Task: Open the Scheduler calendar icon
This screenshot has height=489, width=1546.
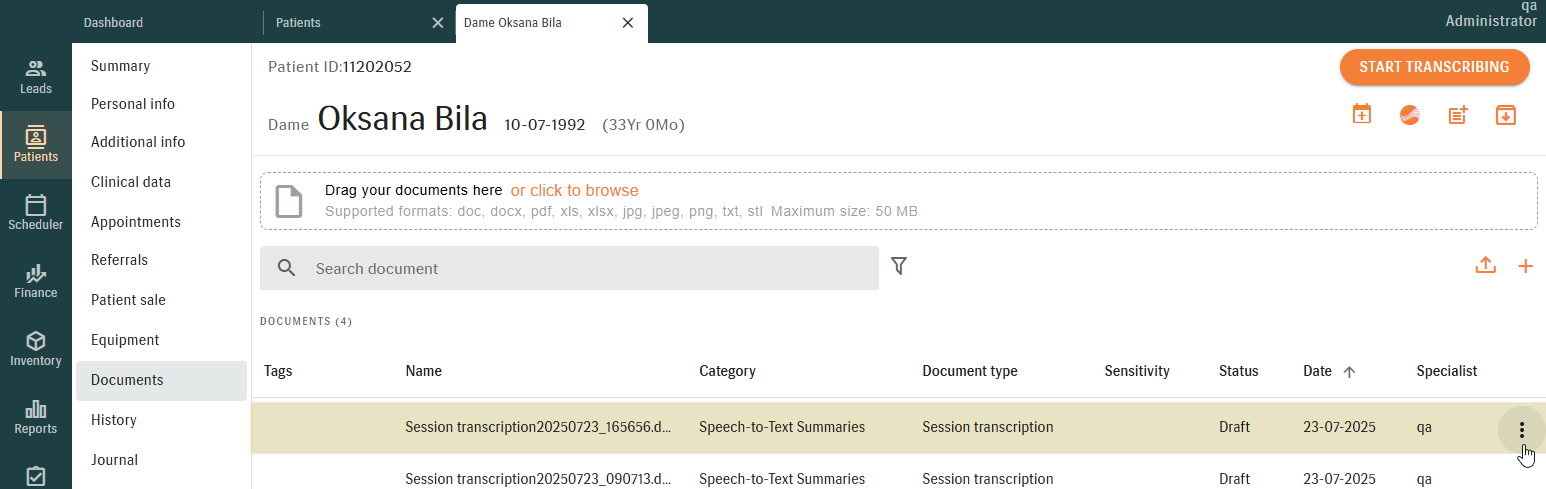Action: coord(36,205)
